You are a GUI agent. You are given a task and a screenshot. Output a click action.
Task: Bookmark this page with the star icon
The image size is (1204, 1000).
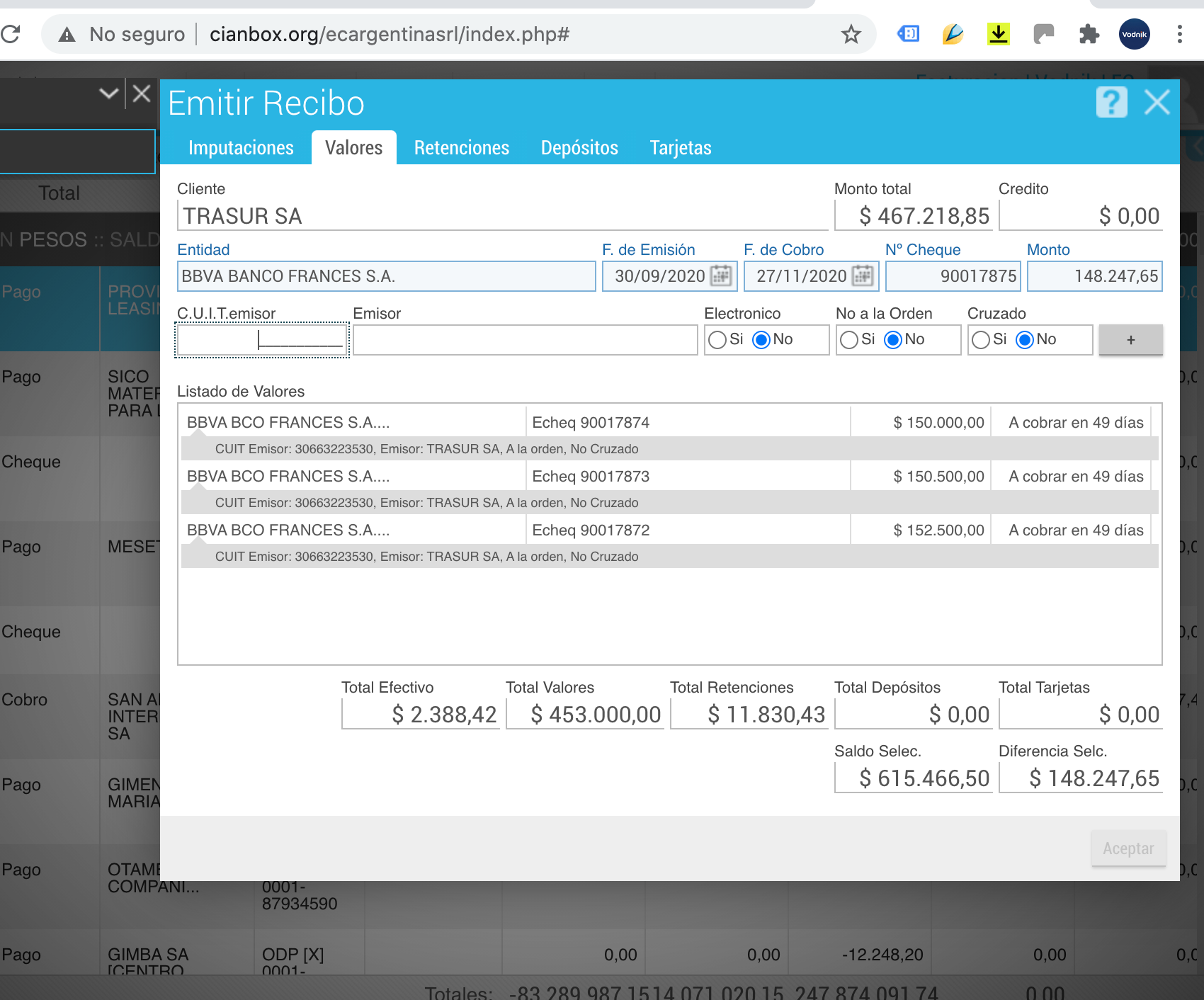click(851, 34)
